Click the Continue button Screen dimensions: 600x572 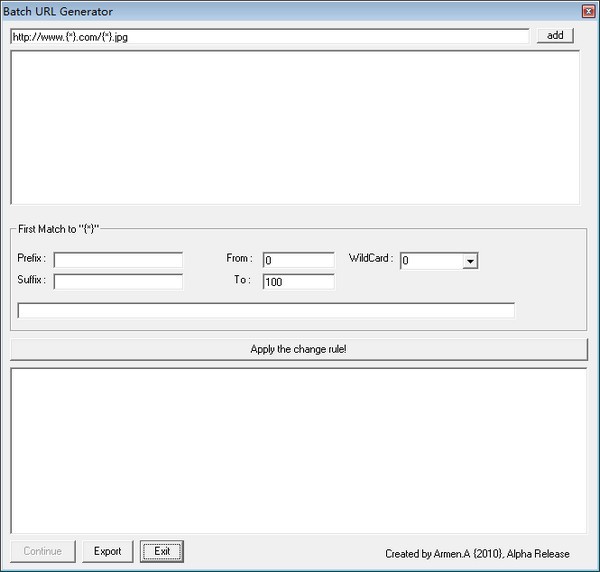click(x=43, y=551)
